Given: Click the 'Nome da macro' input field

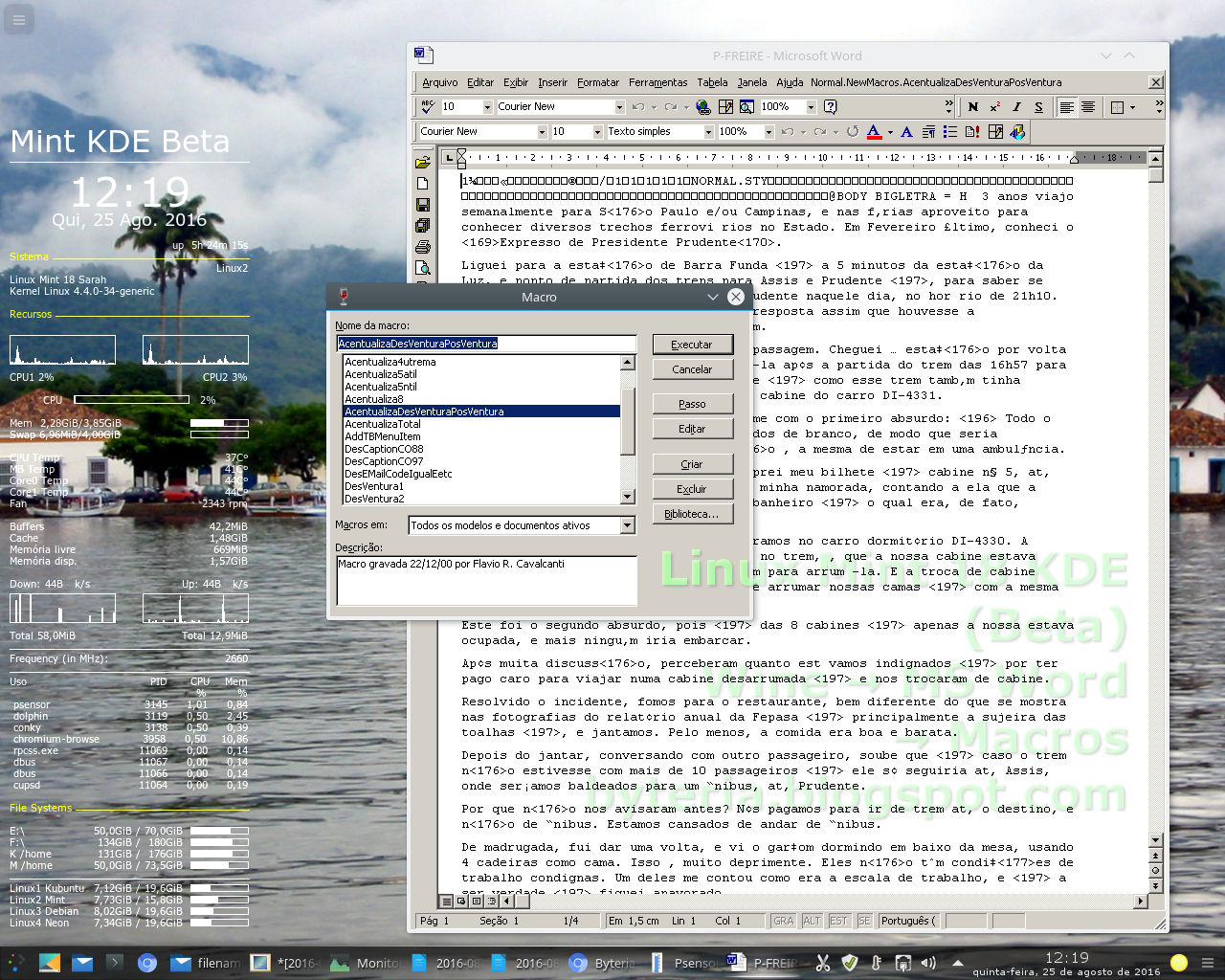Looking at the screenshot, I should point(486,344).
